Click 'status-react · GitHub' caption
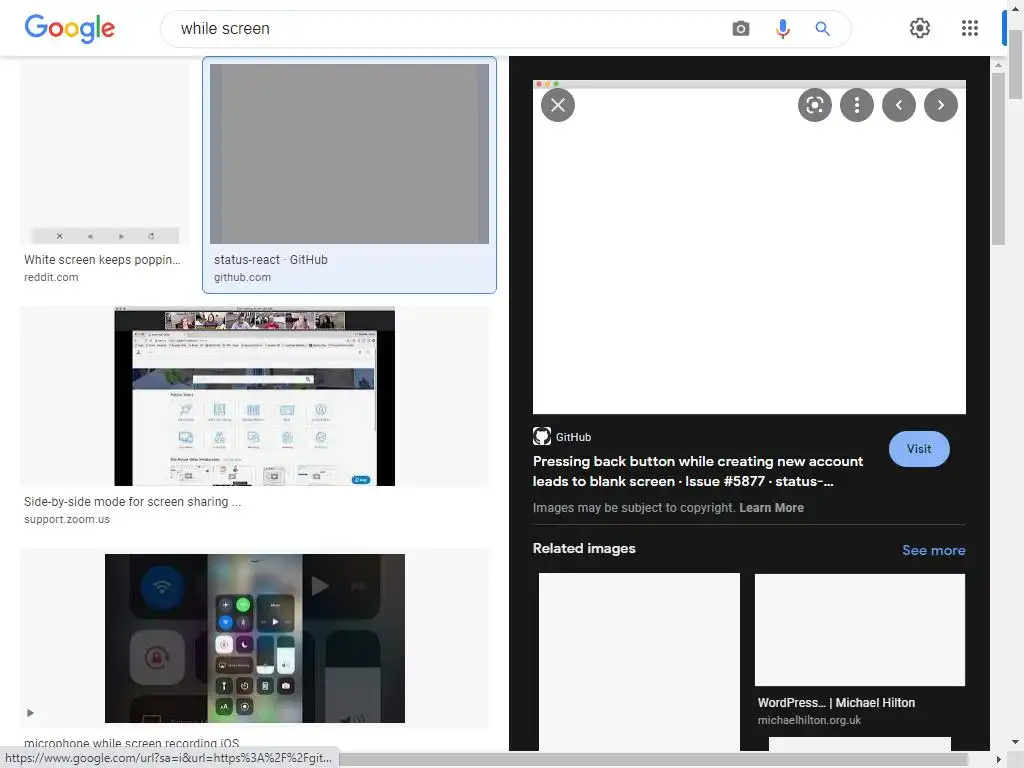This screenshot has width=1024, height=768. pyautogui.click(x=271, y=259)
